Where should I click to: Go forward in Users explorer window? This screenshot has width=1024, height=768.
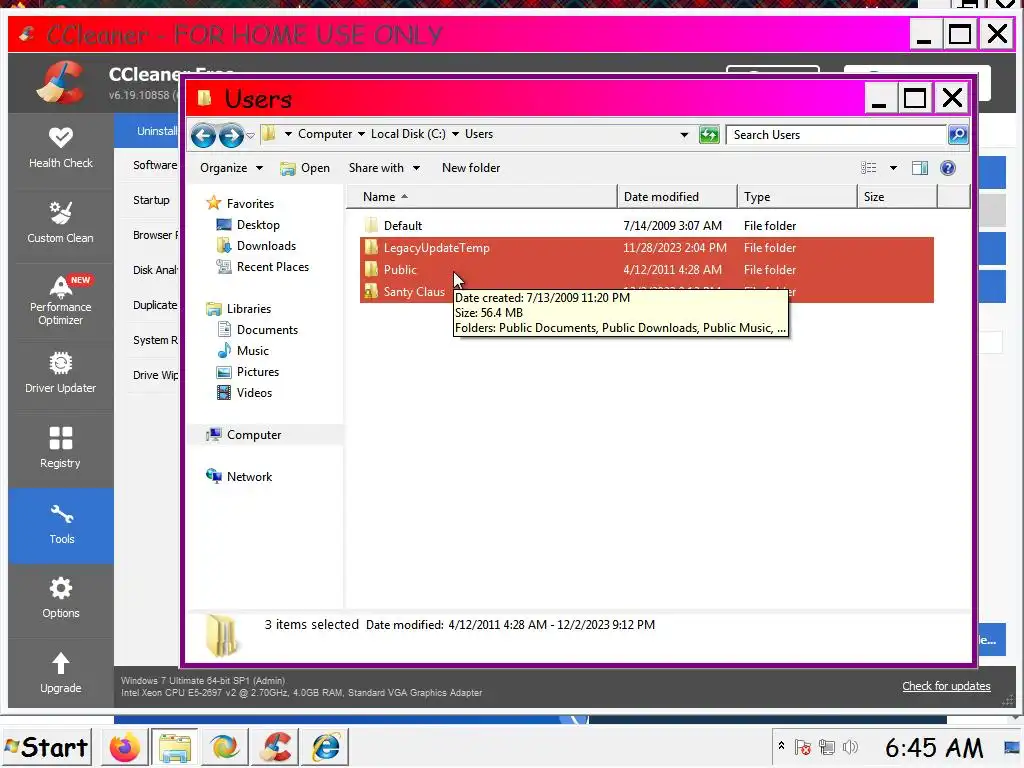[x=231, y=136]
